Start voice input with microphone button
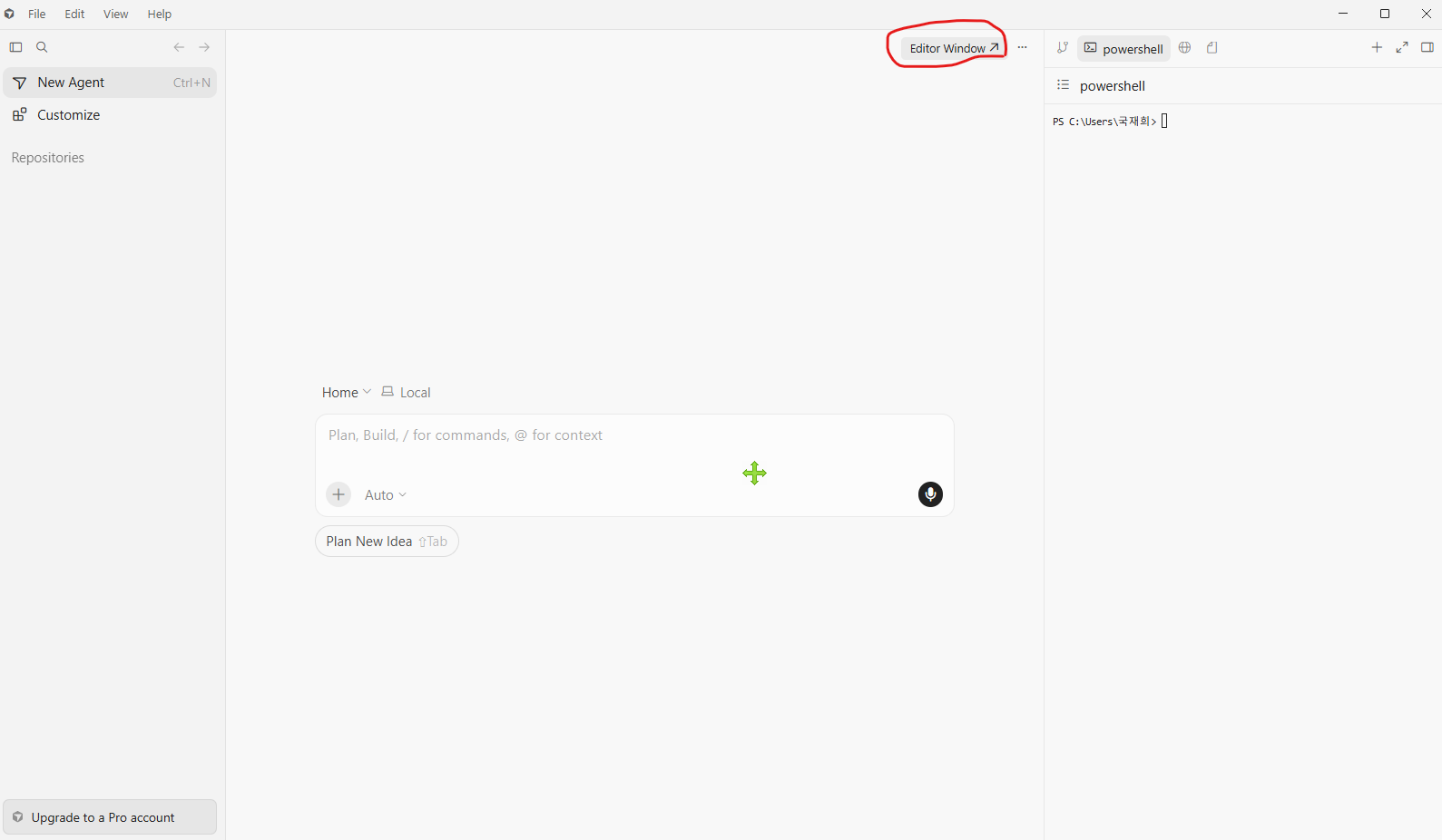 click(930, 494)
